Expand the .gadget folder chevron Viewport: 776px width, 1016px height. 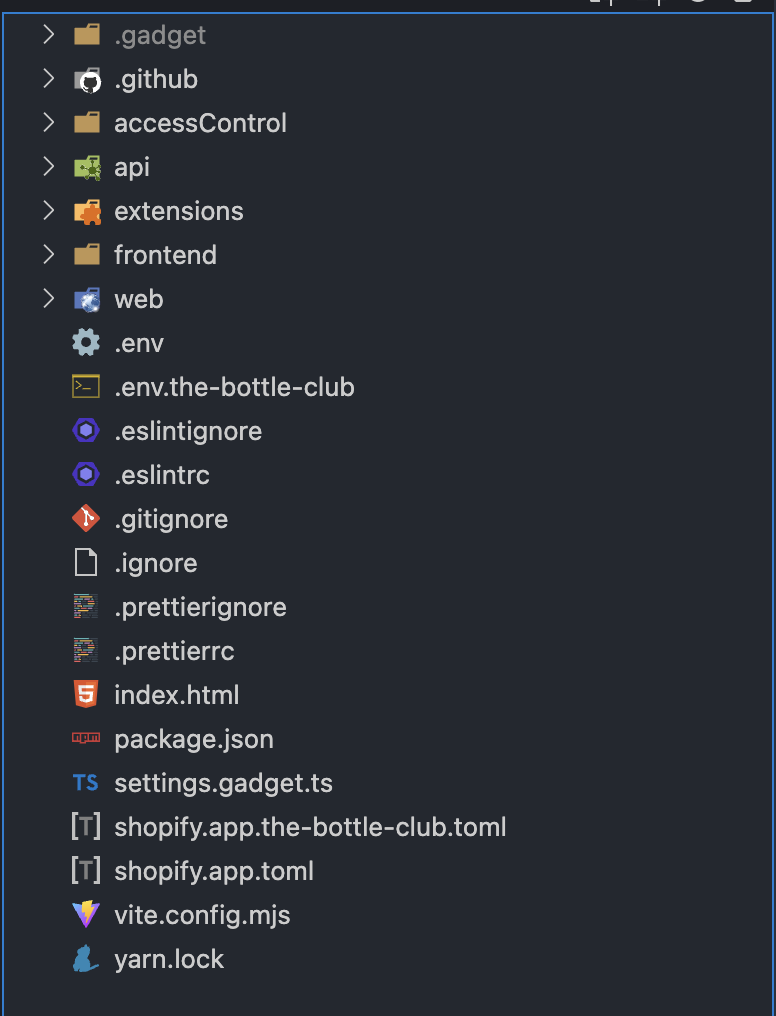(48, 35)
